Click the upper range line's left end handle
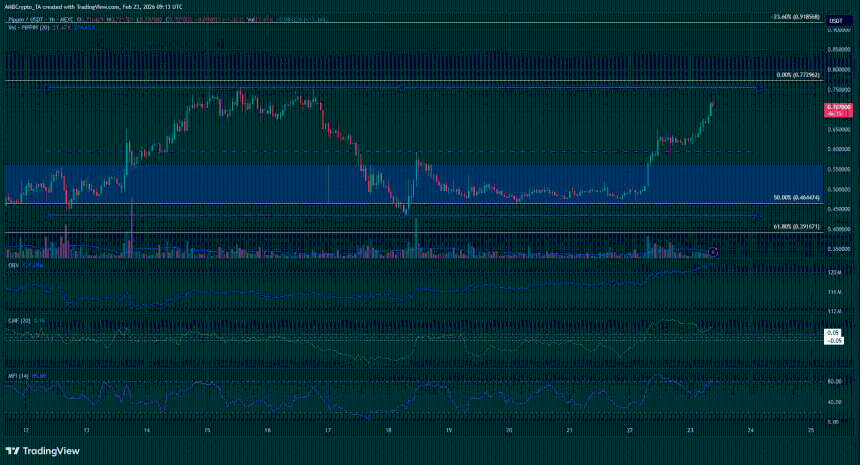Viewport: 860px width, 465px height. click(x=46, y=88)
